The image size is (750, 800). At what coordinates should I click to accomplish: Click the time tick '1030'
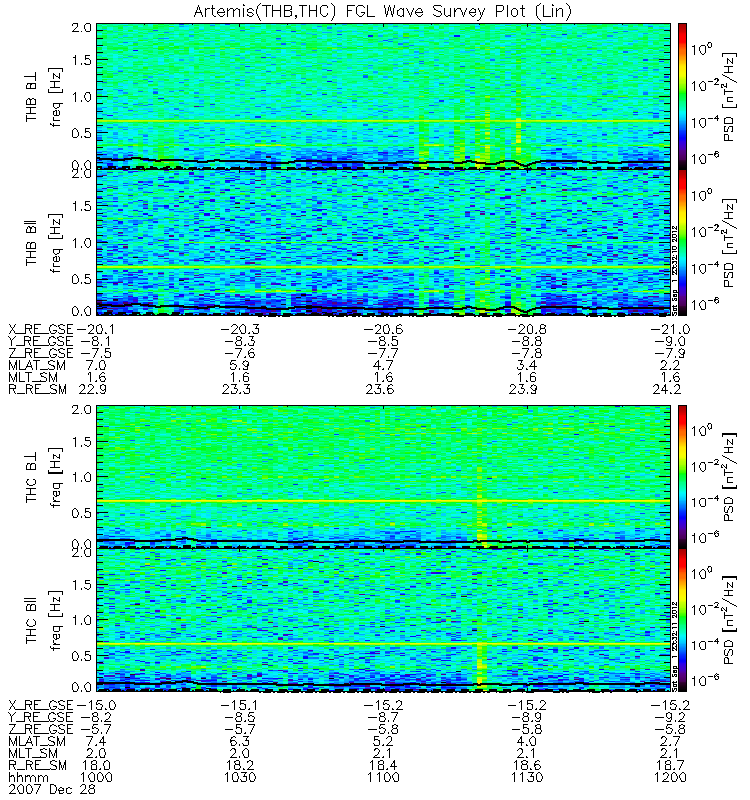click(x=239, y=778)
